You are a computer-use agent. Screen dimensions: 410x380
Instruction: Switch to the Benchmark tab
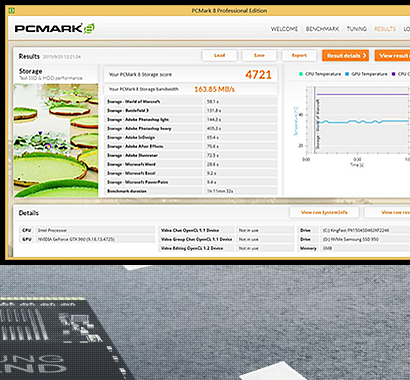click(x=322, y=29)
